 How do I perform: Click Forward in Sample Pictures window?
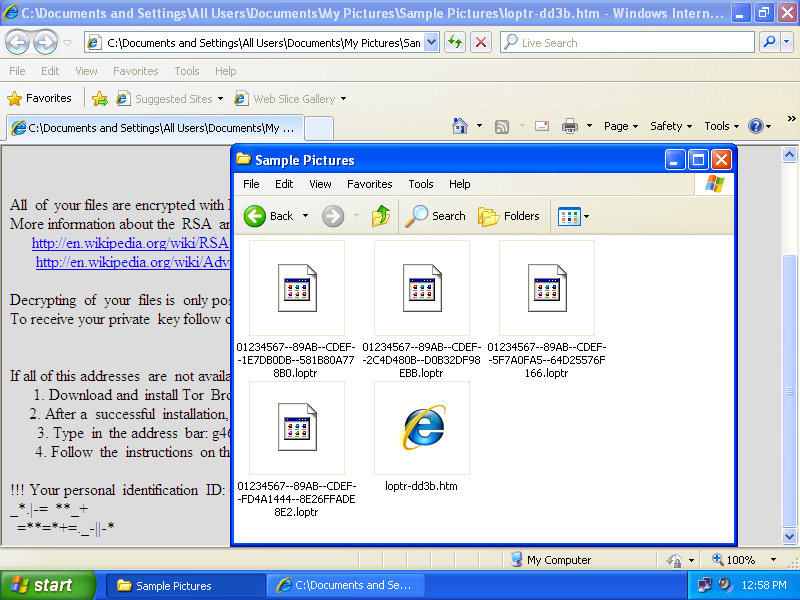coord(333,216)
